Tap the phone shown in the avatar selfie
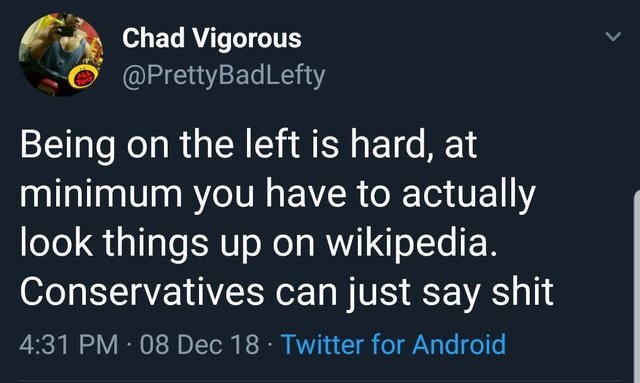The width and height of the screenshot is (640, 383). coord(64,31)
